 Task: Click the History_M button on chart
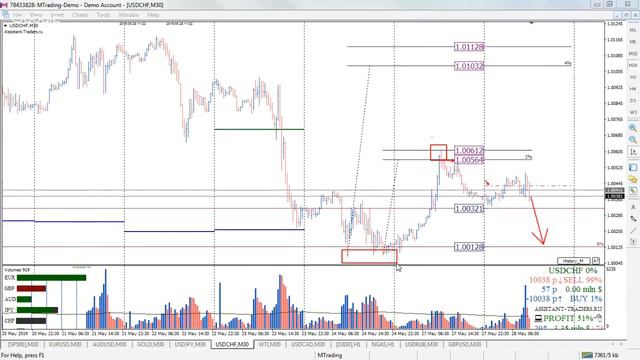pos(573,260)
